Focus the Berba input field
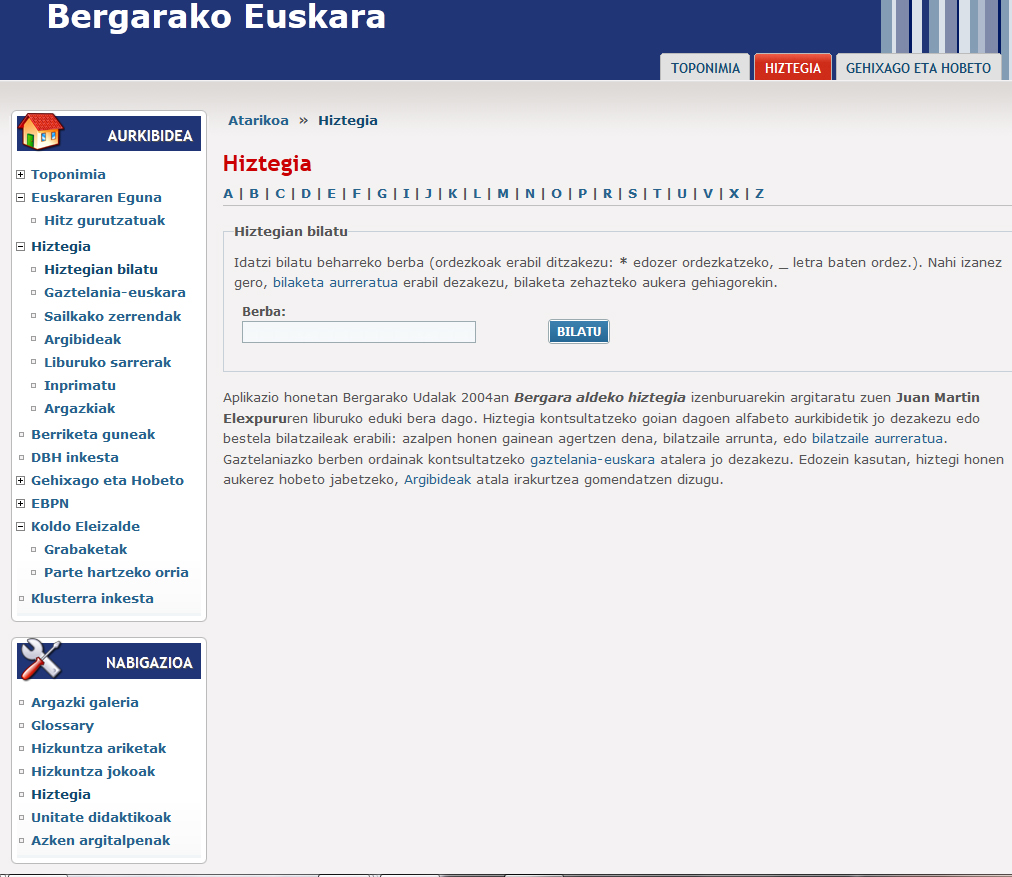The height and width of the screenshot is (877, 1012). (x=359, y=332)
